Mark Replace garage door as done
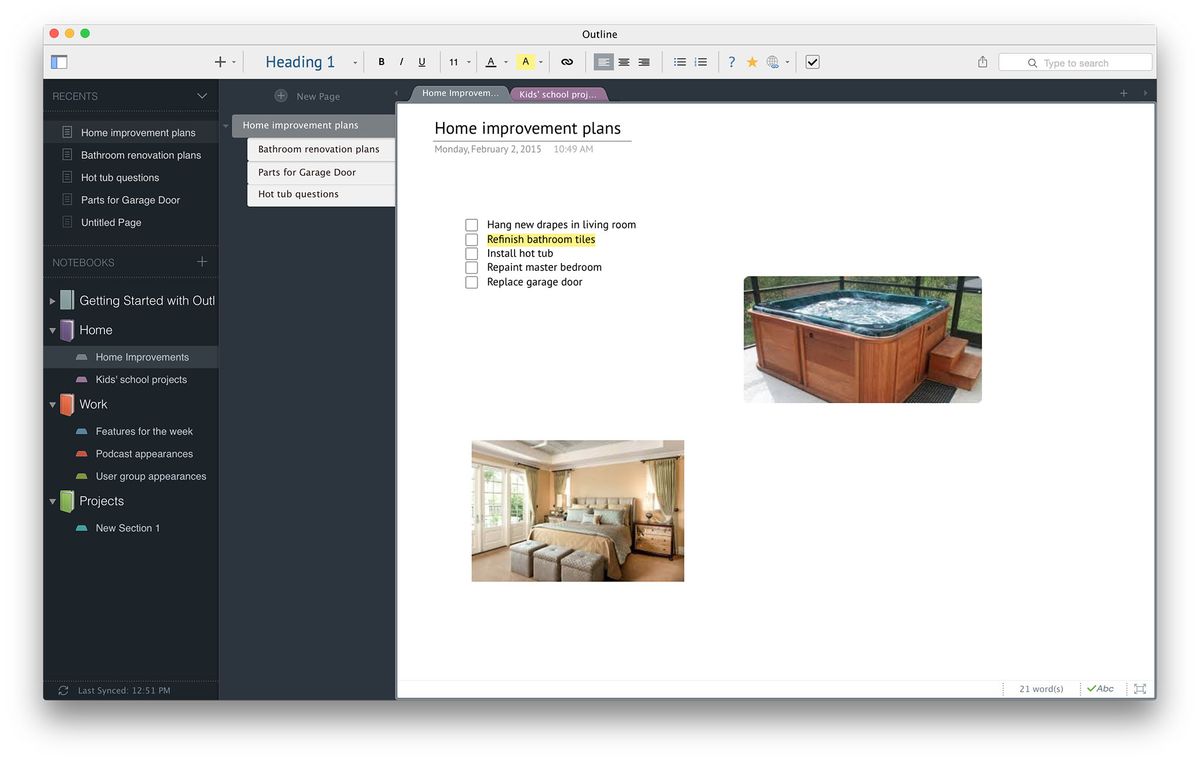The height and width of the screenshot is (762, 1200). pos(471,281)
